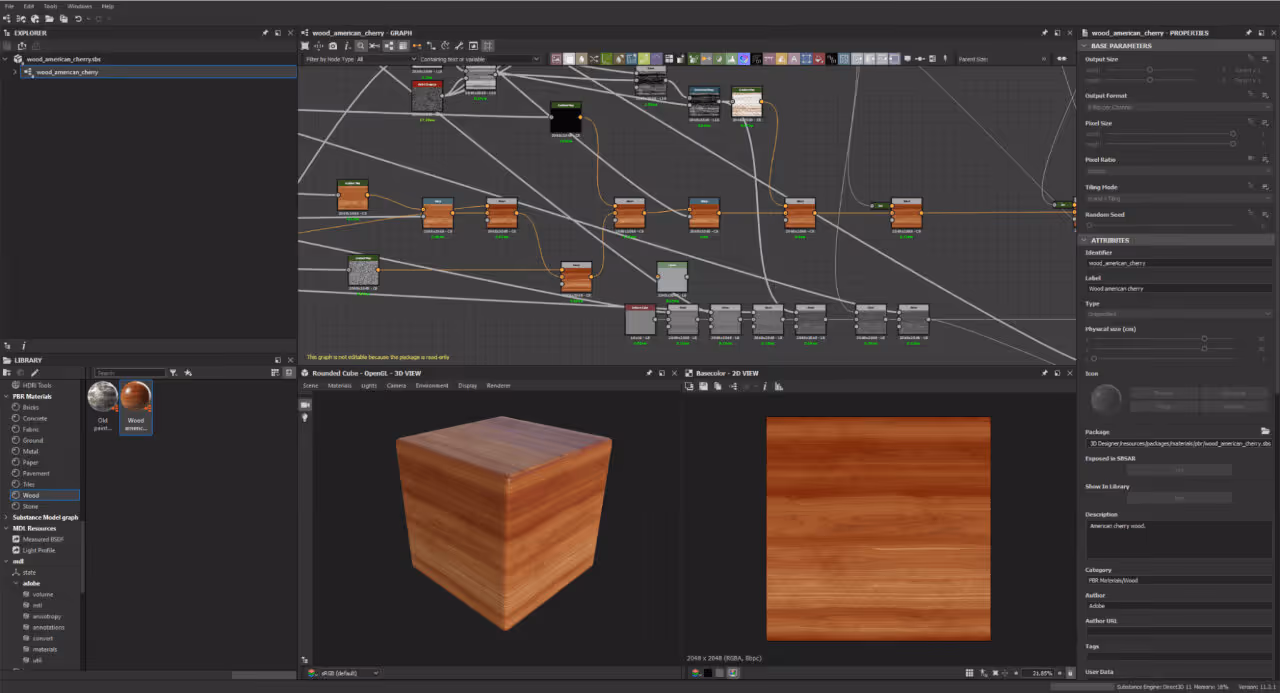Image resolution: width=1280 pixels, height=693 pixels.
Task: Toggle the pin icon on the 3D VIEW panel
Action: click(x=649, y=373)
